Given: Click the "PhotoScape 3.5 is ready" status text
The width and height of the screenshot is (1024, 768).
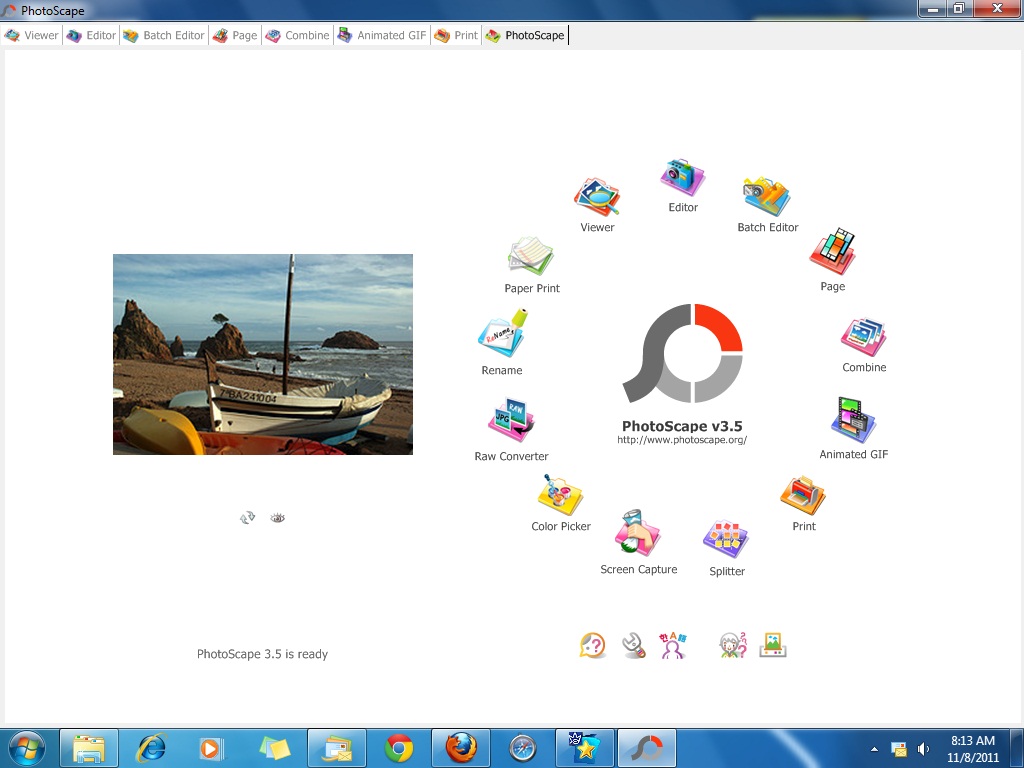Looking at the screenshot, I should (262, 654).
